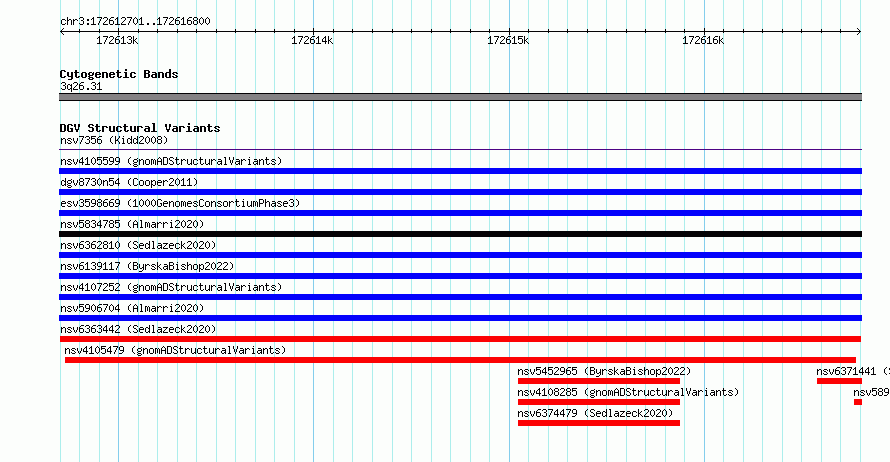890x462 pixels.
Task: Select the nsv6139117 blue variant bar
Action: 460,276
